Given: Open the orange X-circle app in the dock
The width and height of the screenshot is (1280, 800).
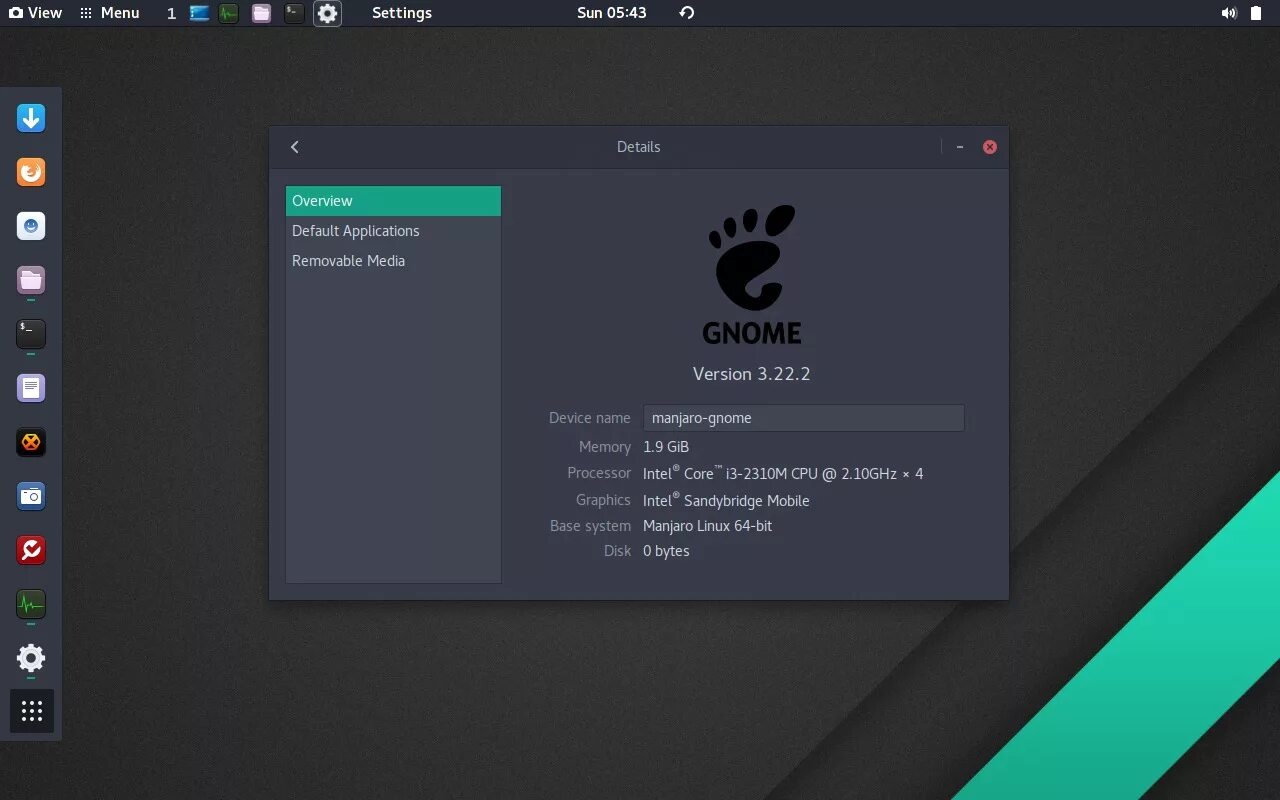Looking at the screenshot, I should tap(31, 442).
